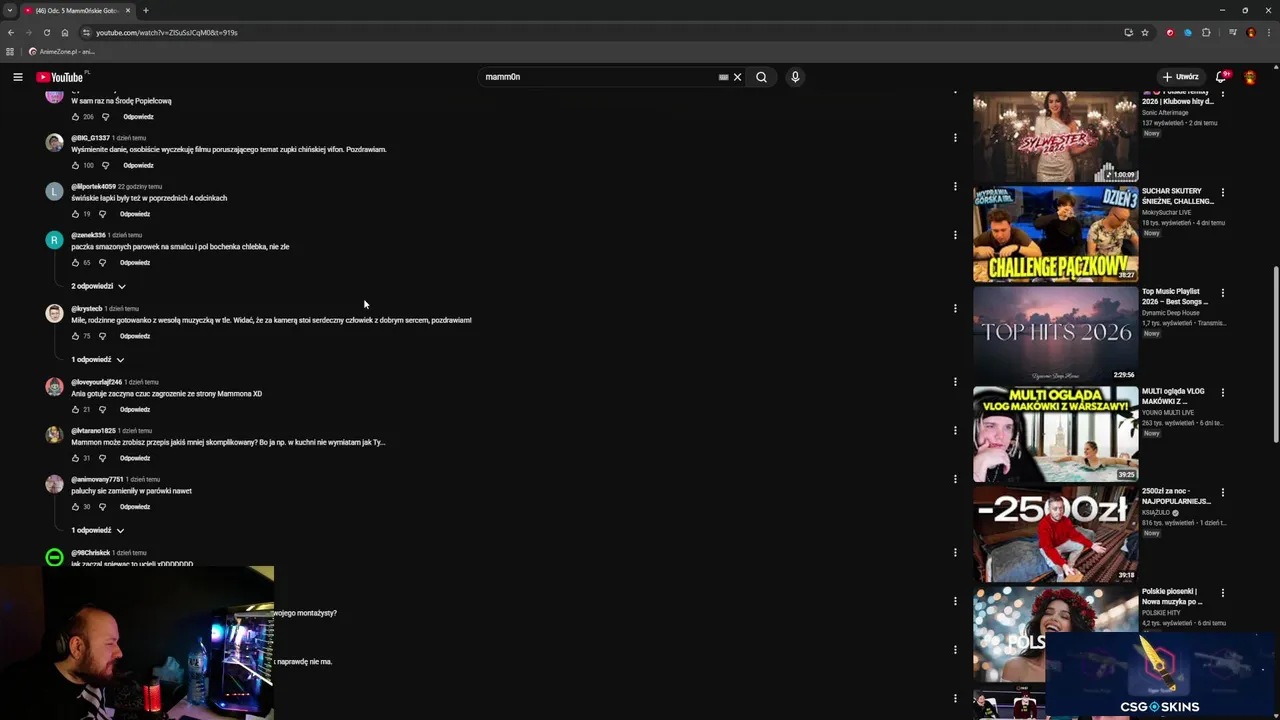Image resolution: width=1280 pixels, height=720 pixels.
Task: Go to YouTube home via the logo
Action: [60, 77]
